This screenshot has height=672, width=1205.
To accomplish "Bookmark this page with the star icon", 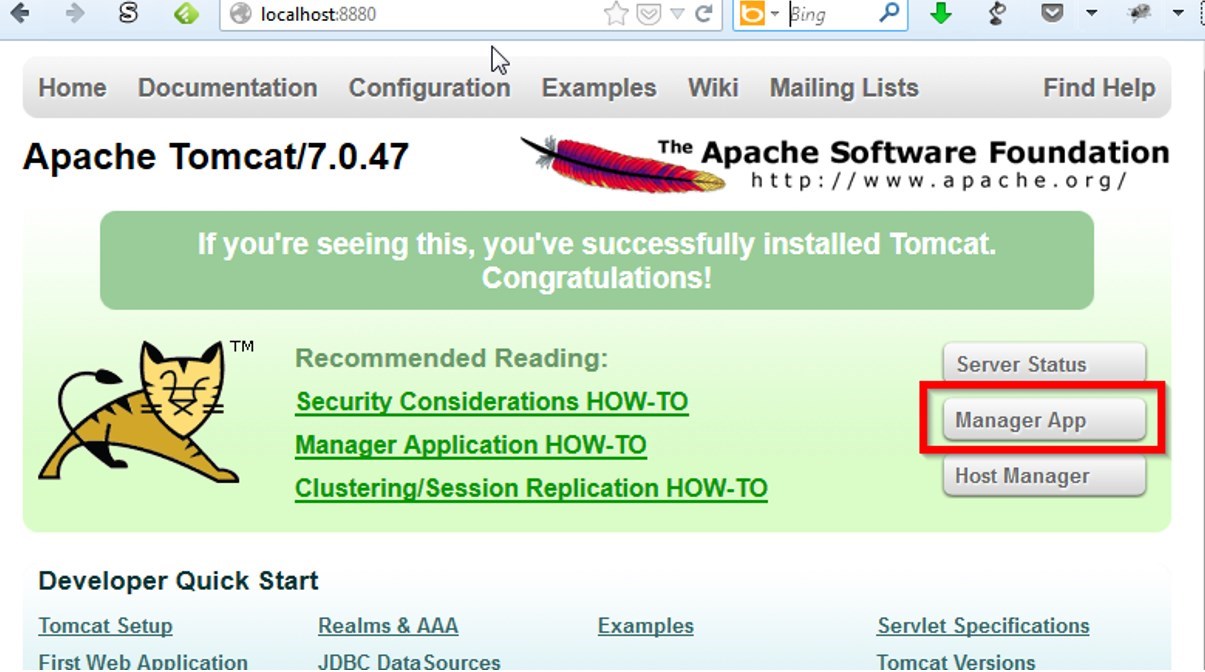I will click(x=616, y=14).
